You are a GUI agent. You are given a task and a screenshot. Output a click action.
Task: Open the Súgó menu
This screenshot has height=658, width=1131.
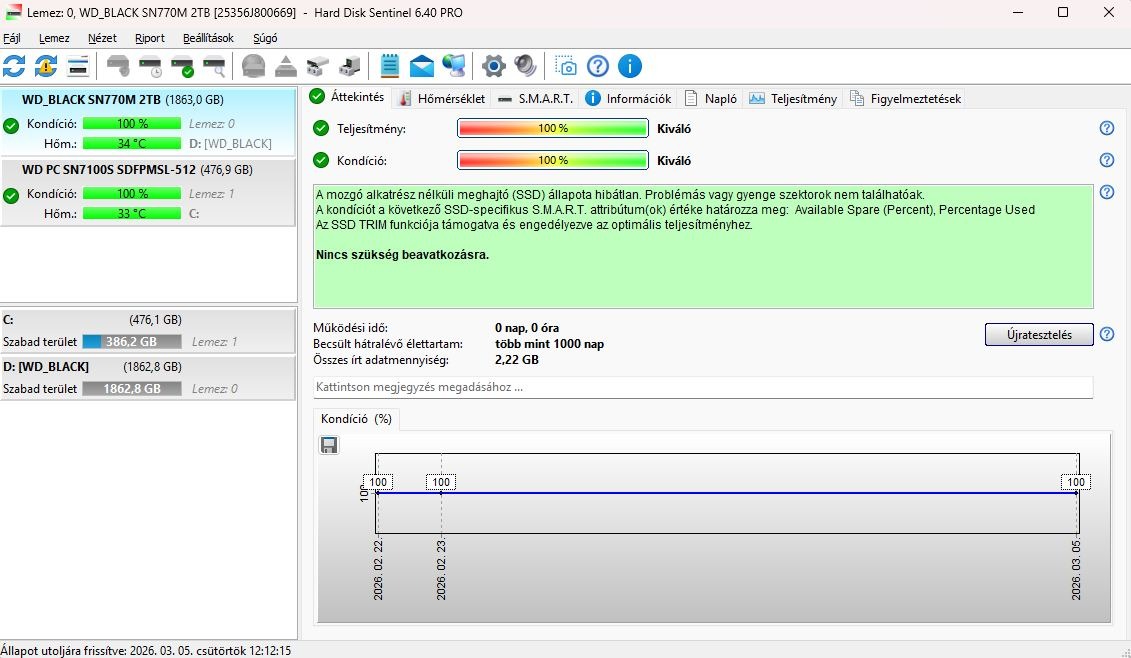(265, 38)
